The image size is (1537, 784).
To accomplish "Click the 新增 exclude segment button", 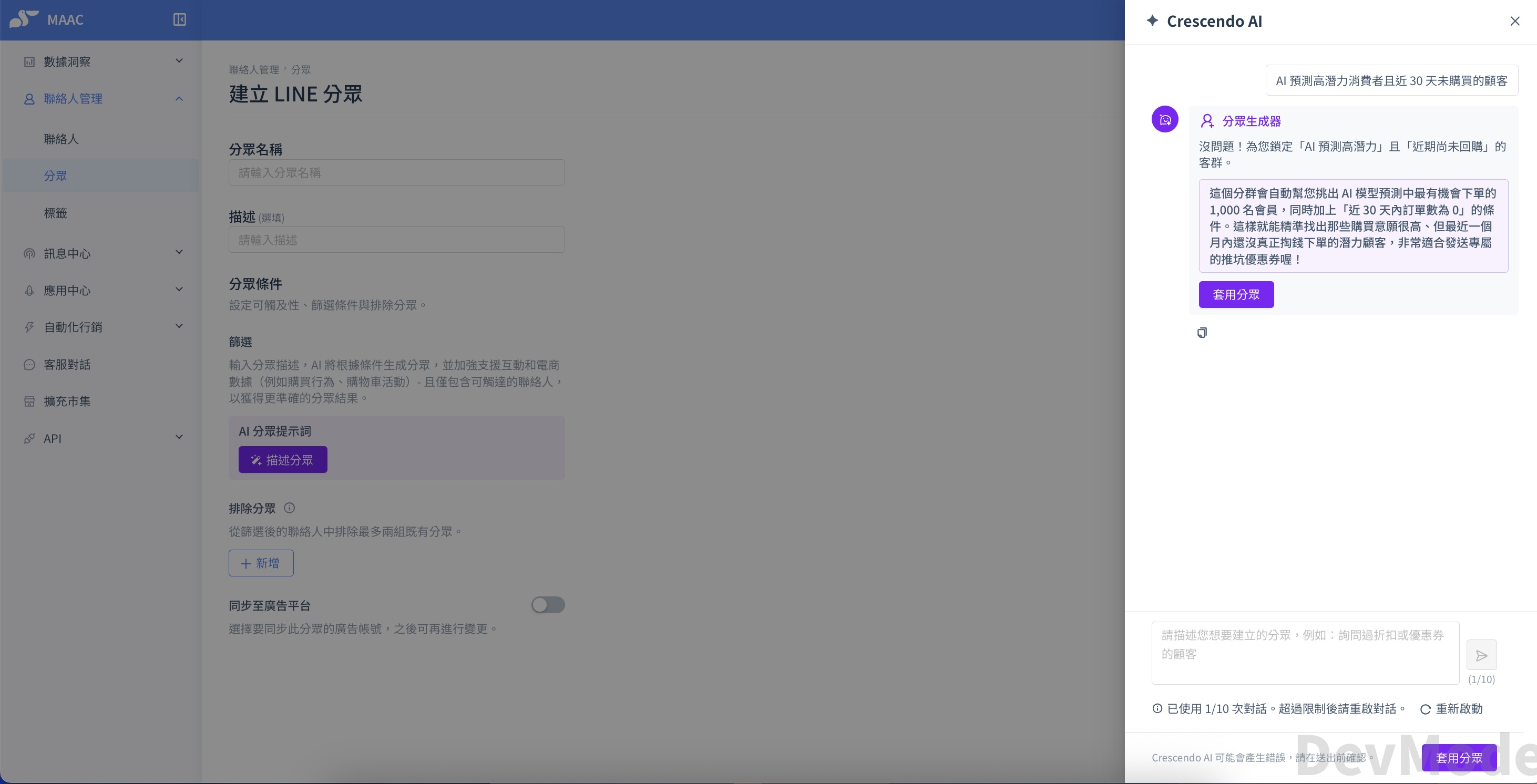I will click(261, 563).
